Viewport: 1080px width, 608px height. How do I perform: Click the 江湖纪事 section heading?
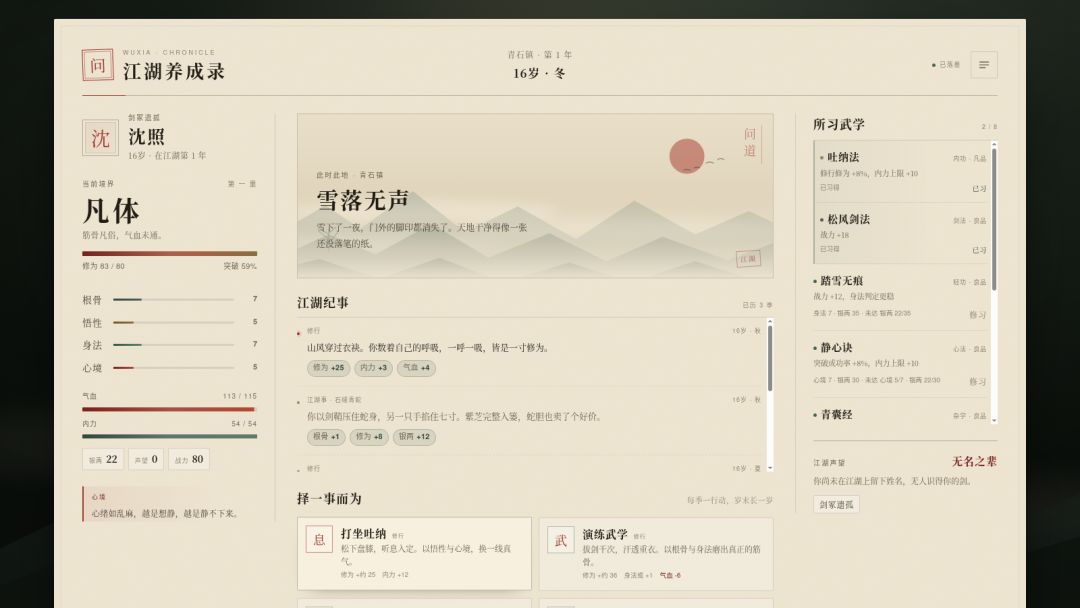coord(323,303)
